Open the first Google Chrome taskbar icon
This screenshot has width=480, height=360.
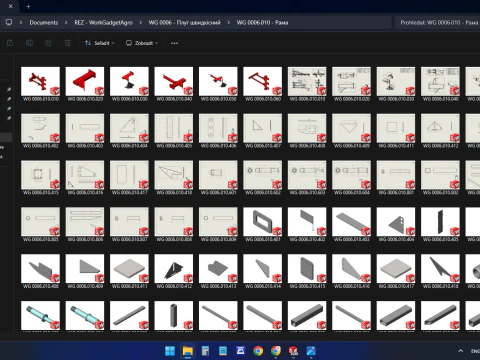258,351
